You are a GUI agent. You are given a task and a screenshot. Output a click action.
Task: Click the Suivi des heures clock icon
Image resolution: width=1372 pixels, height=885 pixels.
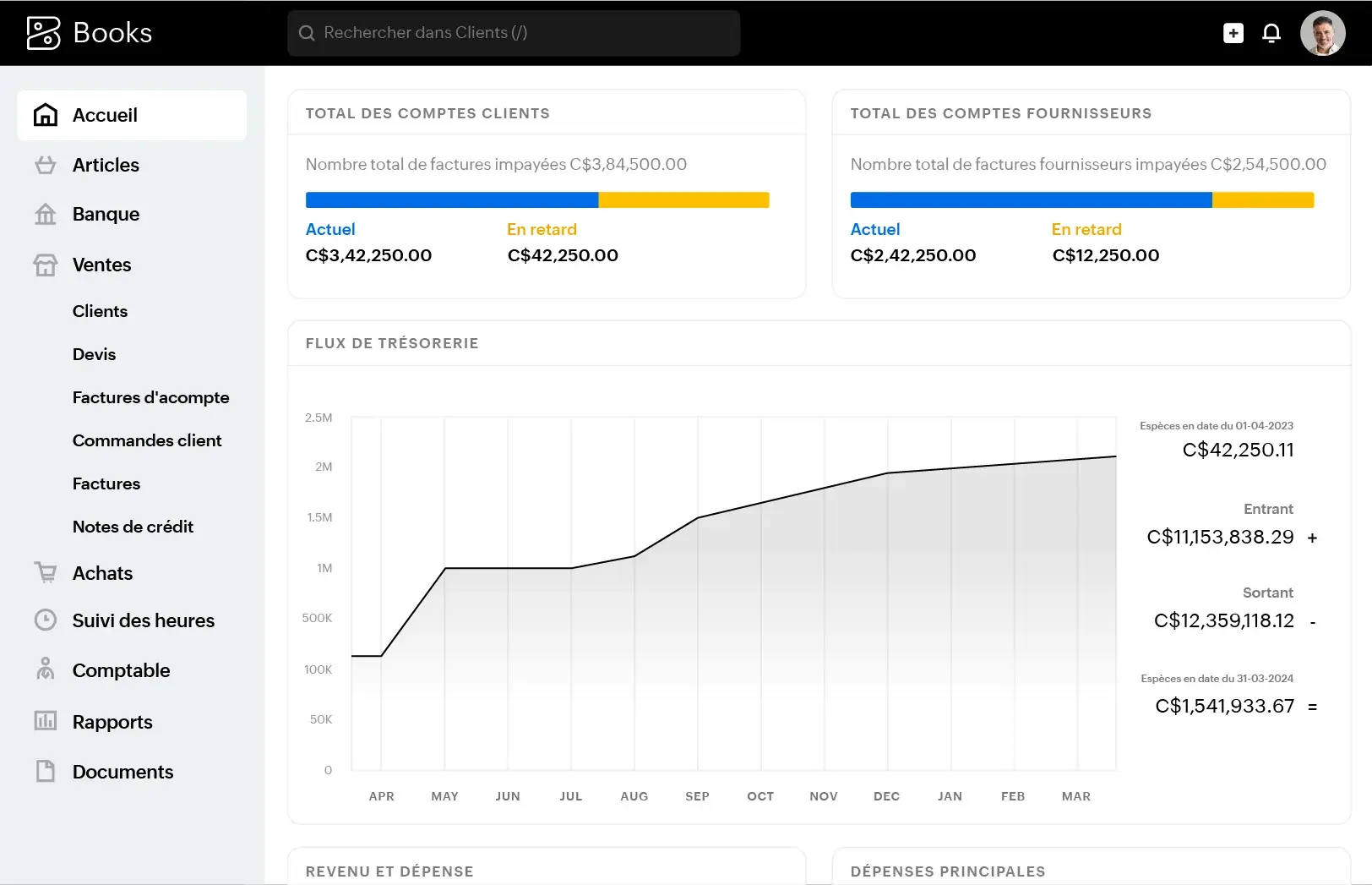coord(46,620)
